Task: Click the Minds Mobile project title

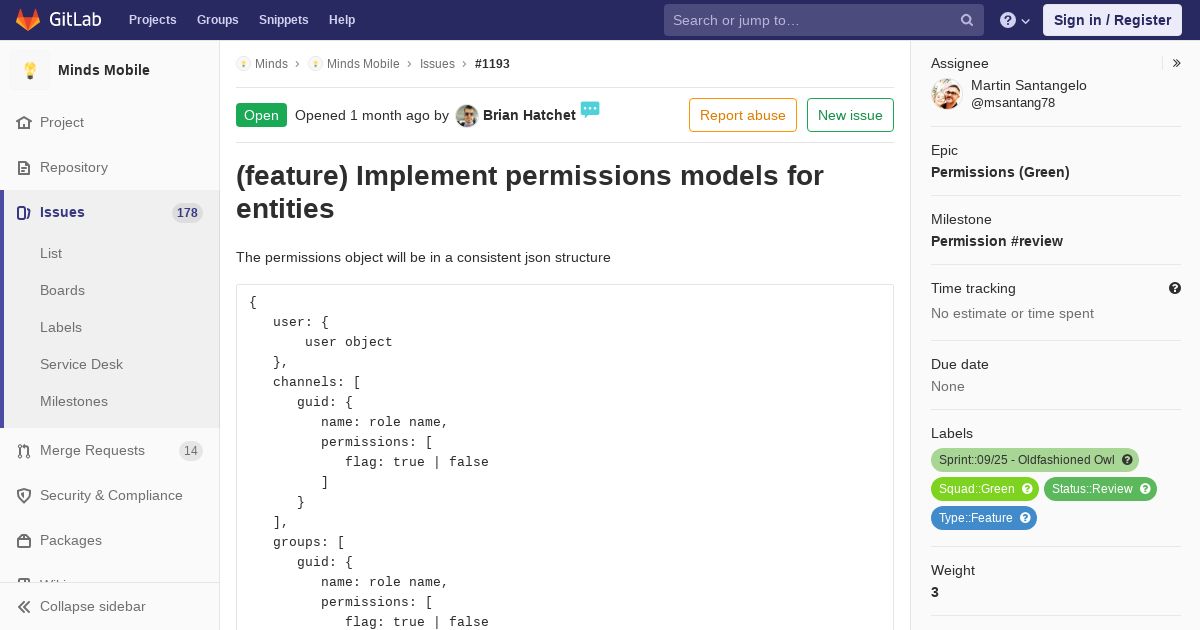Action: [x=104, y=70]
